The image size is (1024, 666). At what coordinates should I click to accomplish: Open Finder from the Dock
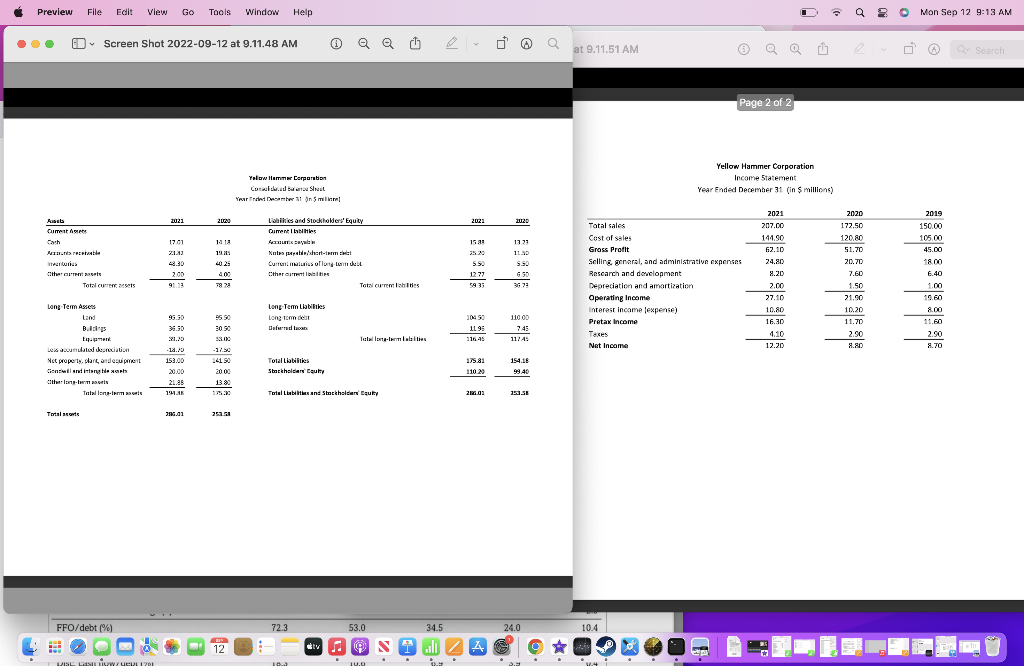[x=31, y=646]
